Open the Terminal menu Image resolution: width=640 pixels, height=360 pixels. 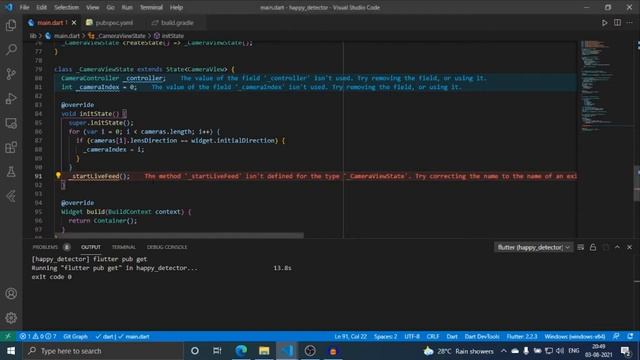point(151,7)
